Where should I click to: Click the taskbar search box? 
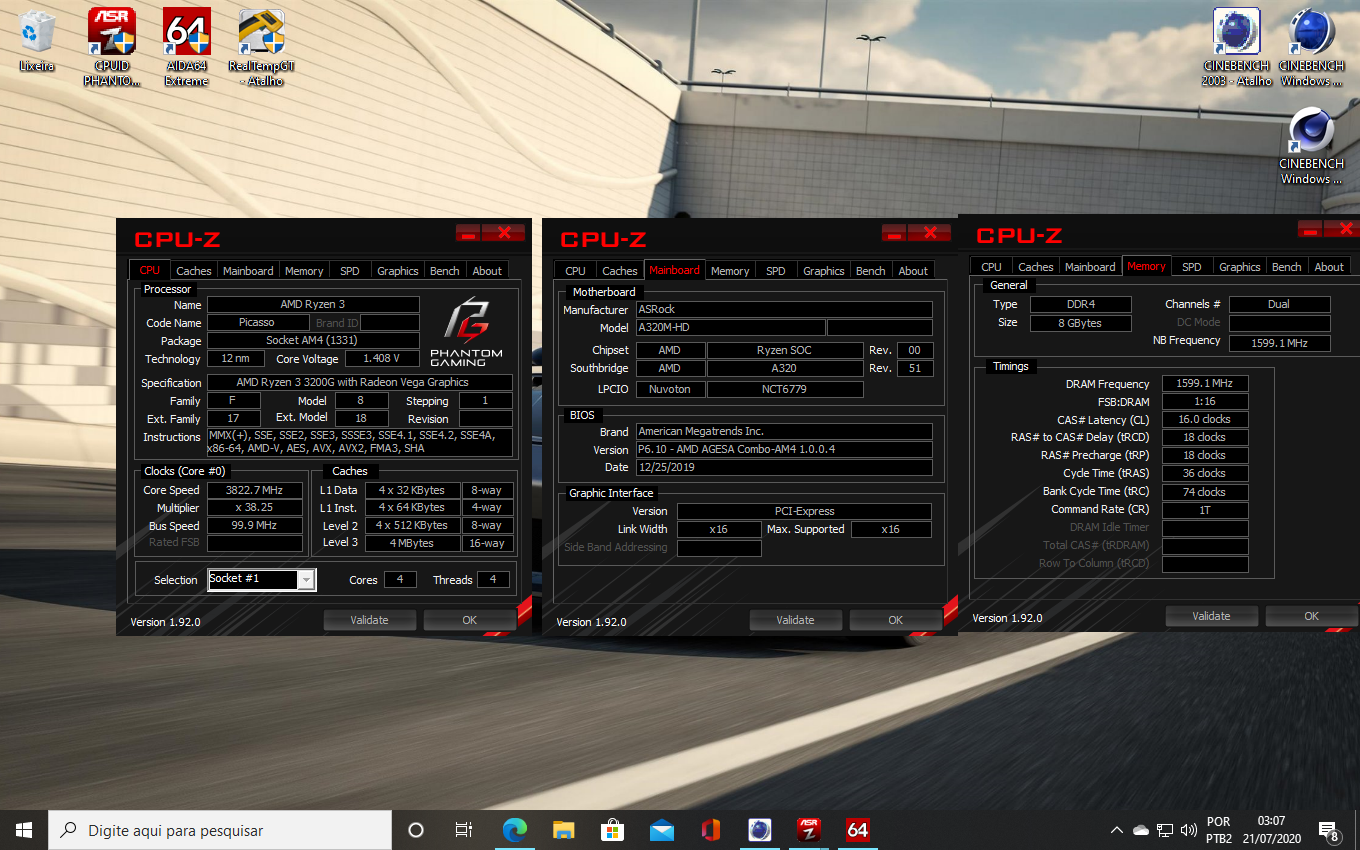point(220,830)
